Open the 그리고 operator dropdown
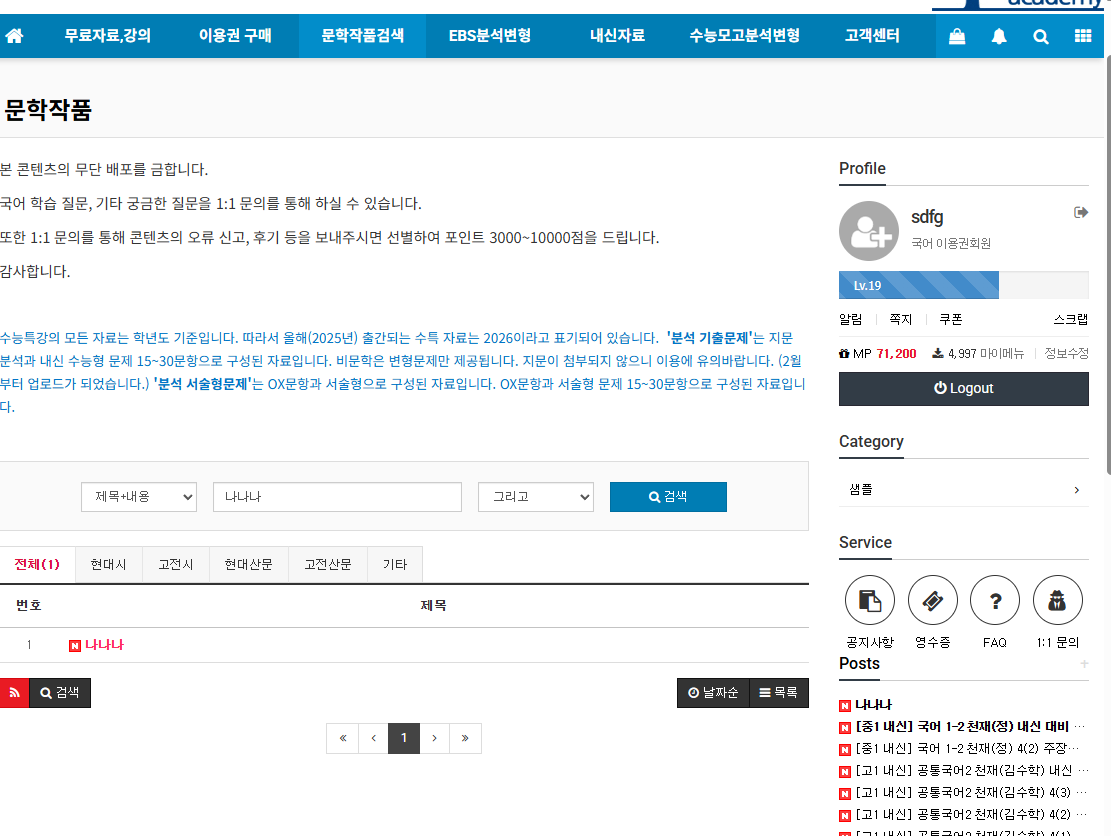Screen dimensions: 1111x836 pos(535,497)
